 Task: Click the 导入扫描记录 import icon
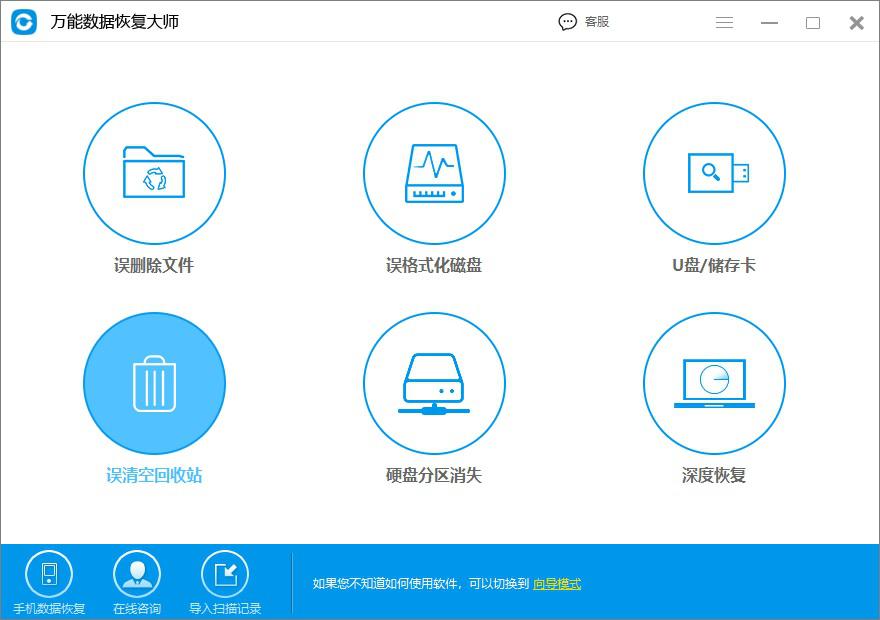pyautogui.click(x=225, y=574)
